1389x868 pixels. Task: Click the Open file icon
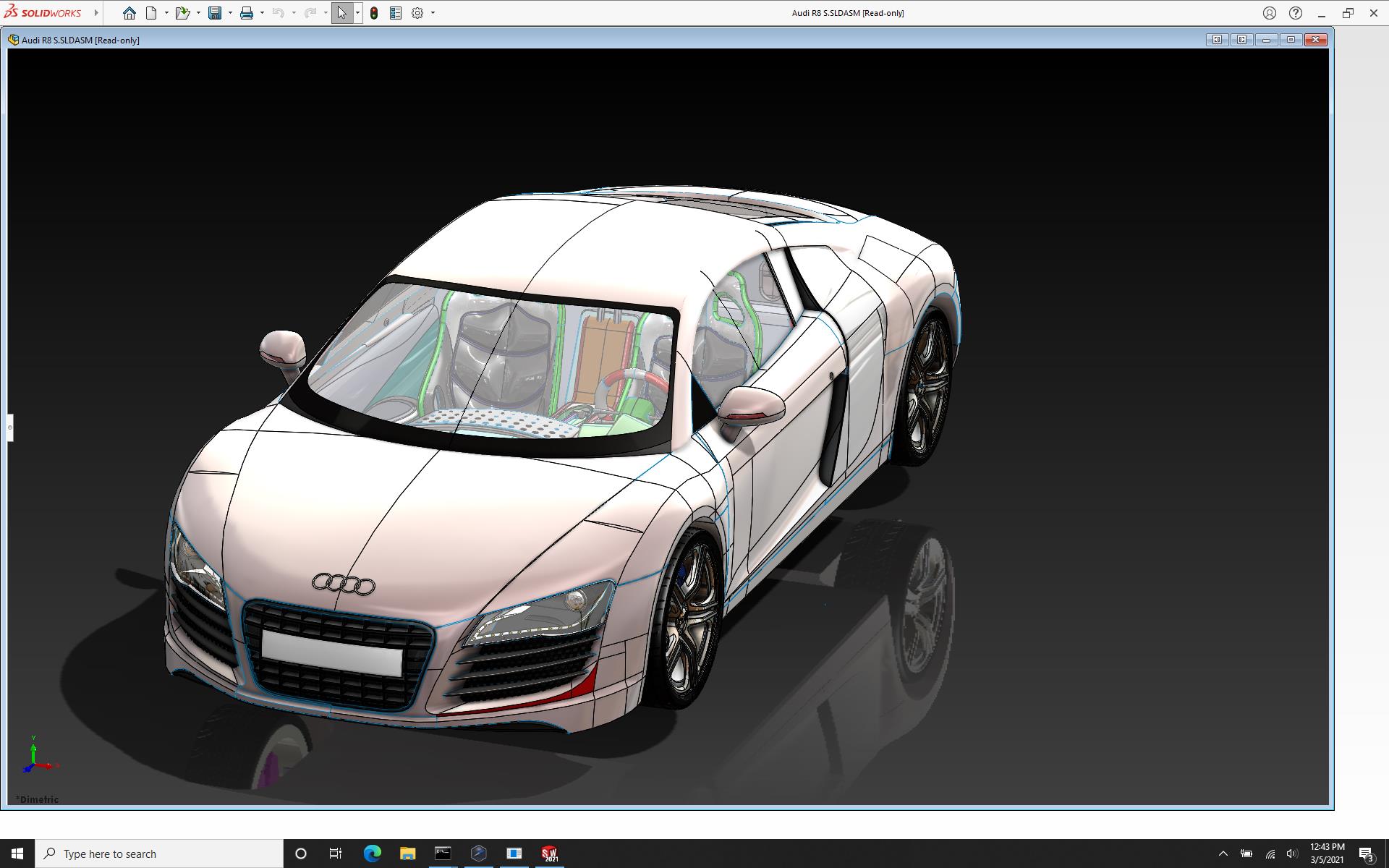[182, 13]
